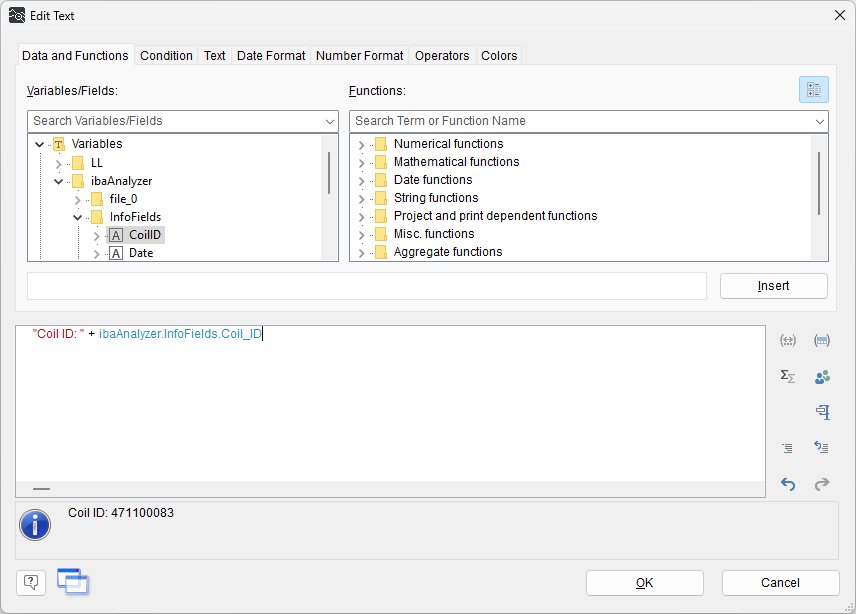
Task: Select the Date tree item
Action: [141, 253]
